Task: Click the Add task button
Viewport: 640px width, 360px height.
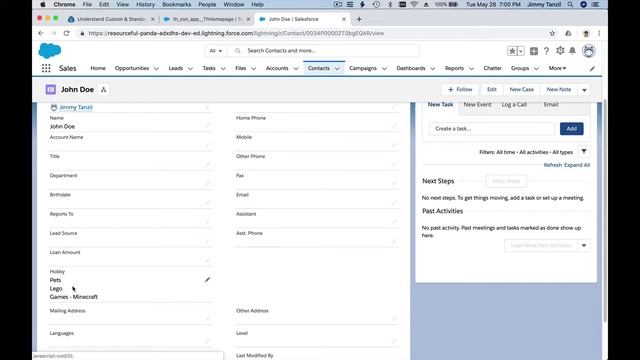Action: tap(571, 129)
